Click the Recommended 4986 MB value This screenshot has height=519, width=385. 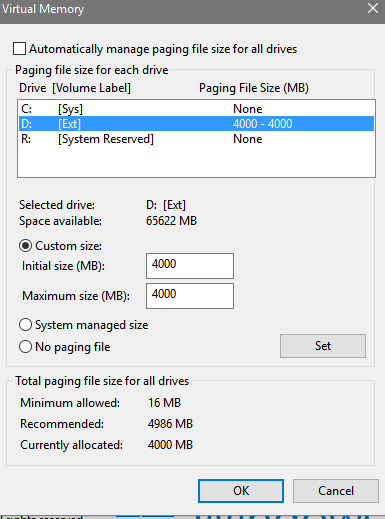[170, 424]
